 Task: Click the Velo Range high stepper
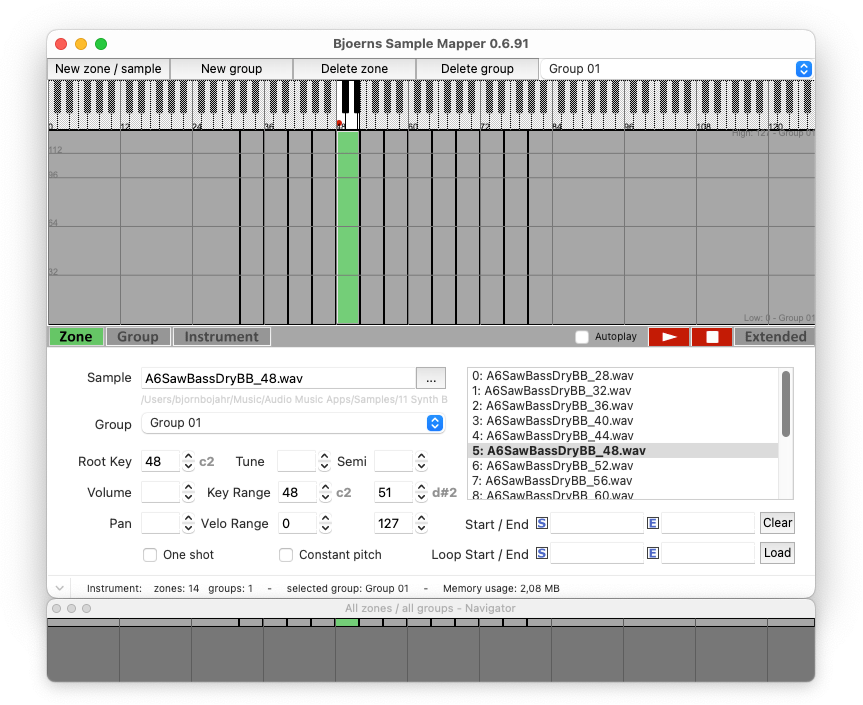click(421, 523)
